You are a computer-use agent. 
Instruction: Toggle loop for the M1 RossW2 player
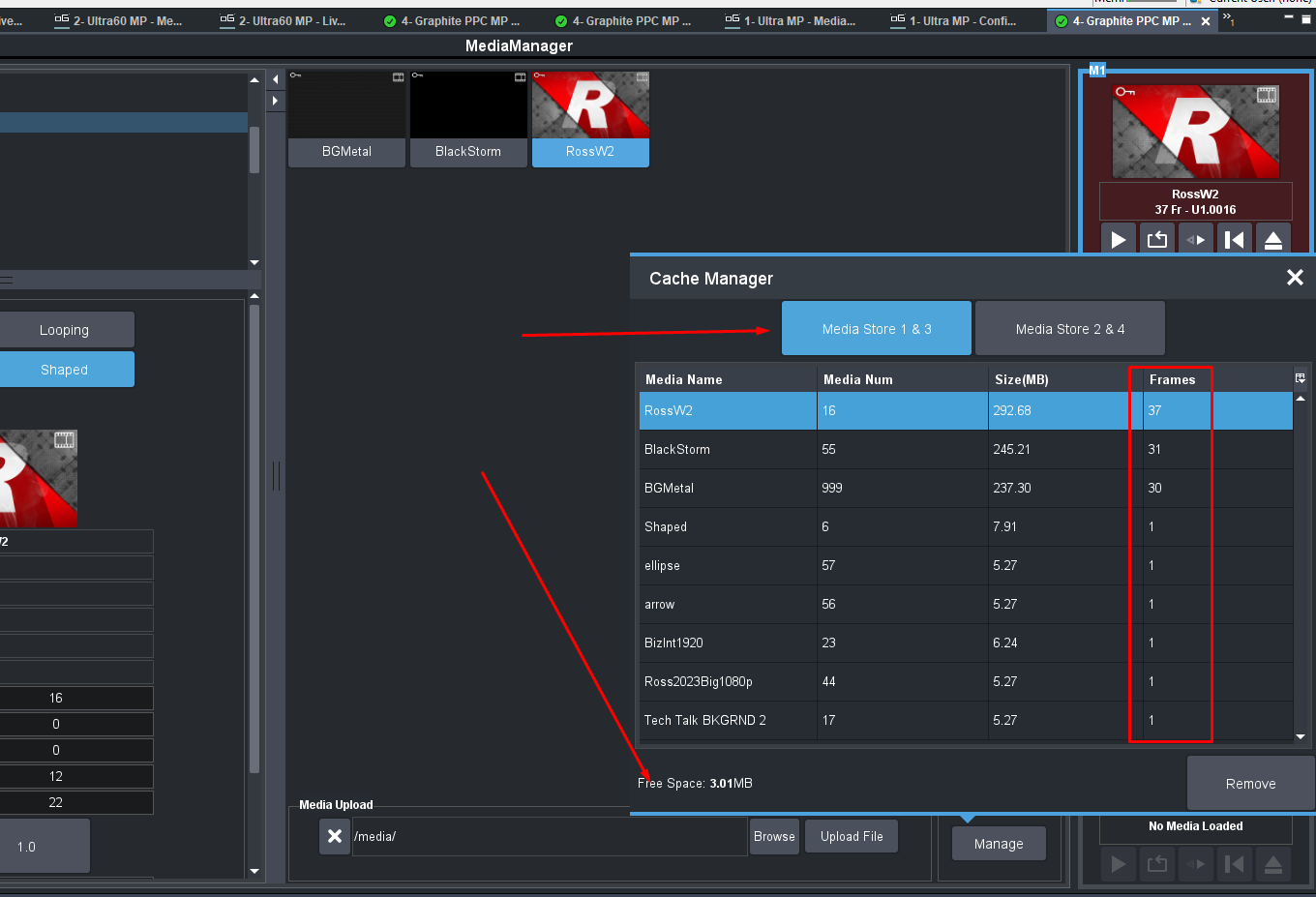coord(1157,239)
